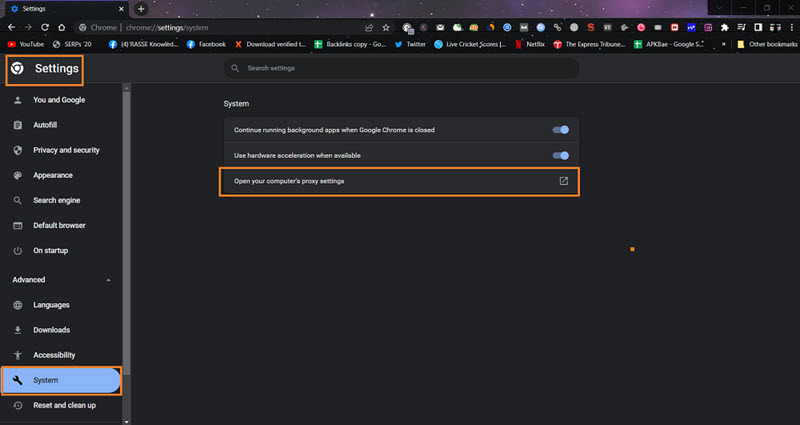800x425 pixels.
Task: Open the media control playlist icon
Action: [741, 28]
